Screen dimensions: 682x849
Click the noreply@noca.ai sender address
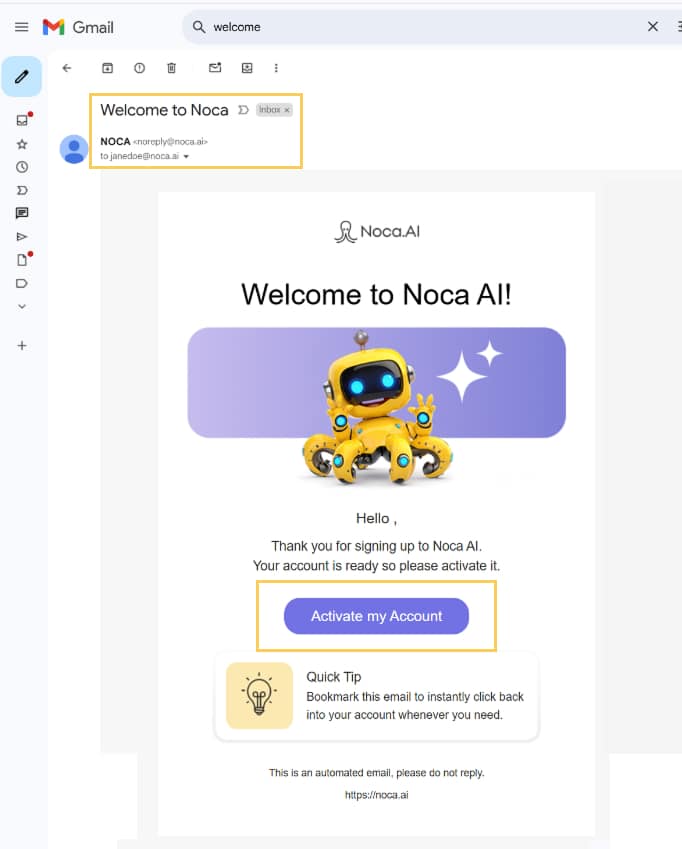click(x=170, y=141)
